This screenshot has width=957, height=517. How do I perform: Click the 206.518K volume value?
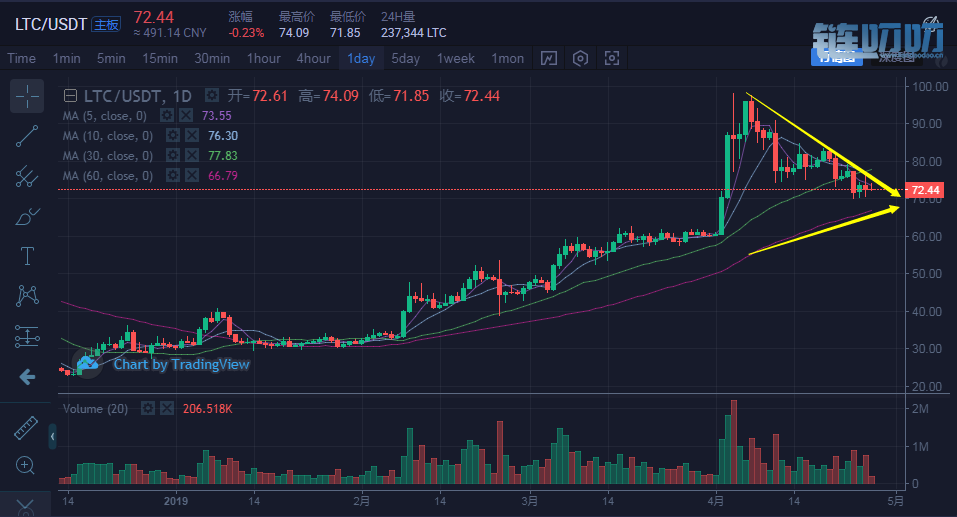tap(208, 408)
